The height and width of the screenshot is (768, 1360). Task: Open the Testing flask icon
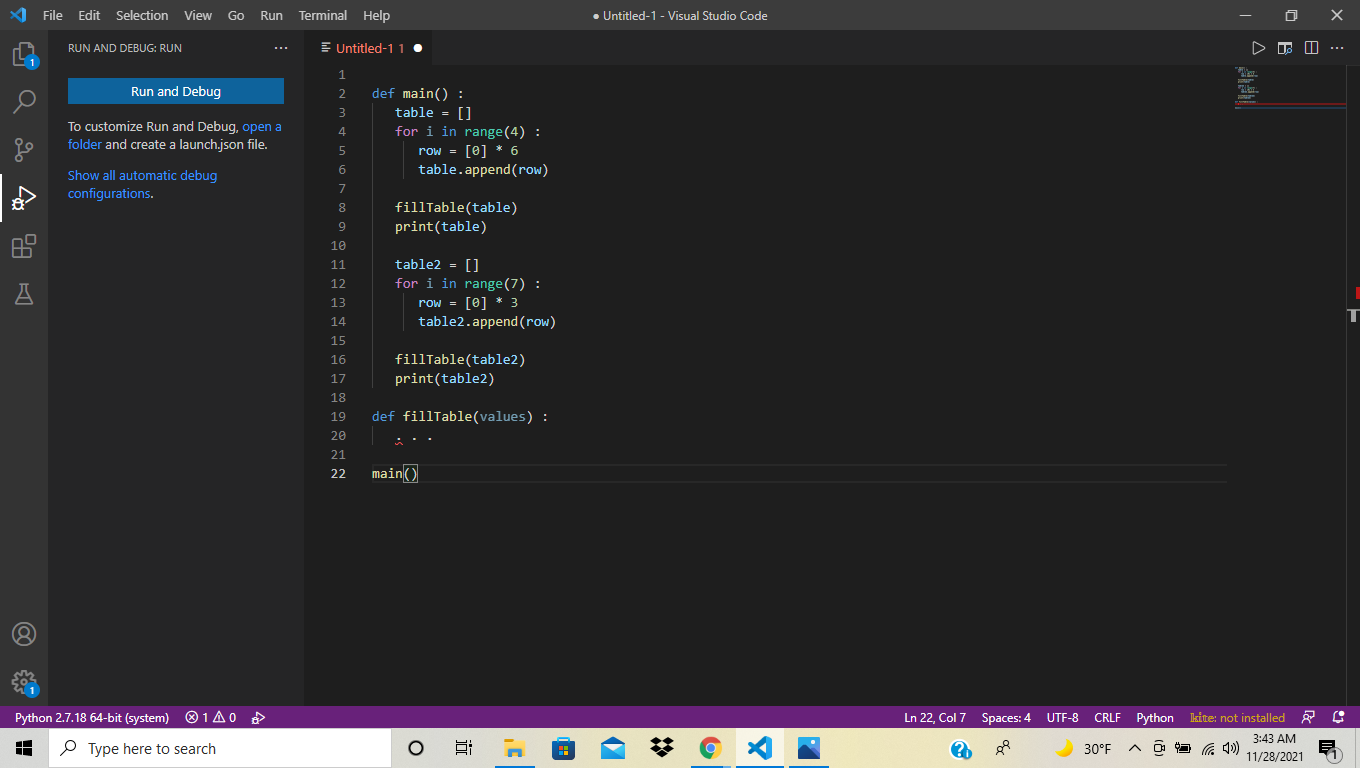point(24,293)
